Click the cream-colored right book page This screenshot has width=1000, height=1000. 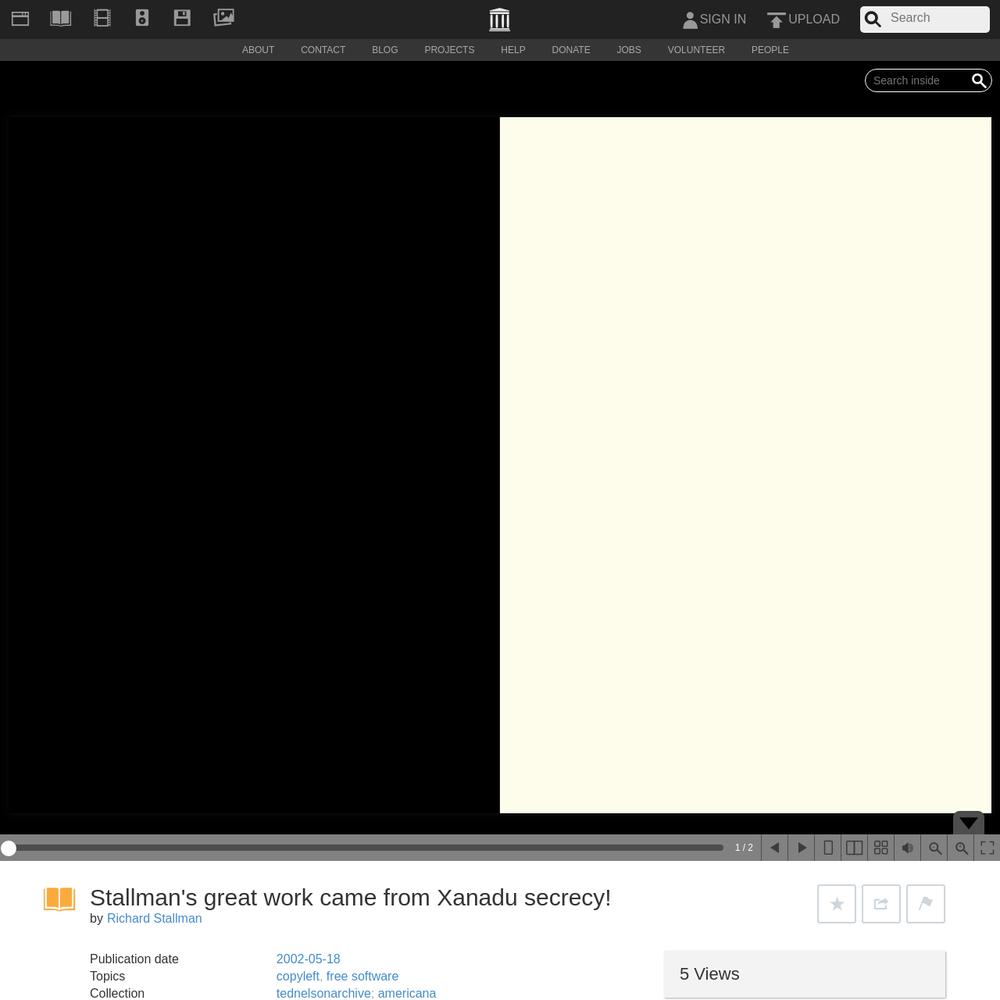point(745,465)
